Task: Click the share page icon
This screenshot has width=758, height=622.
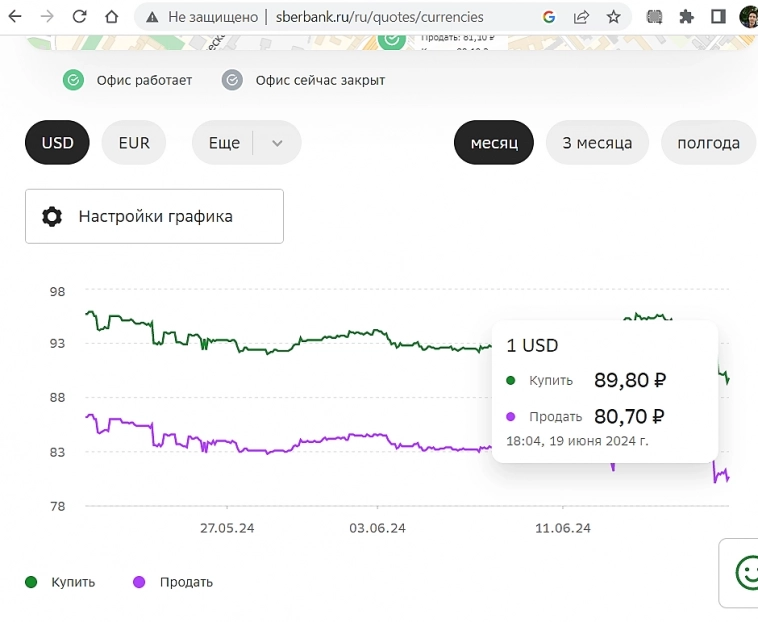Action: pyautogui.click(x=581, y=17)
